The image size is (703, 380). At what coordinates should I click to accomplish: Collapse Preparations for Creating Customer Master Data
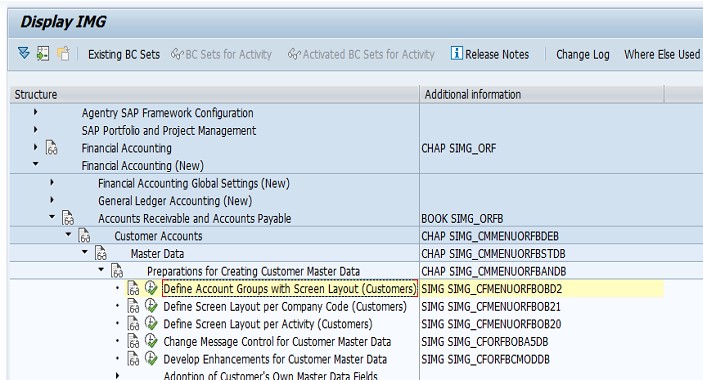101,269
